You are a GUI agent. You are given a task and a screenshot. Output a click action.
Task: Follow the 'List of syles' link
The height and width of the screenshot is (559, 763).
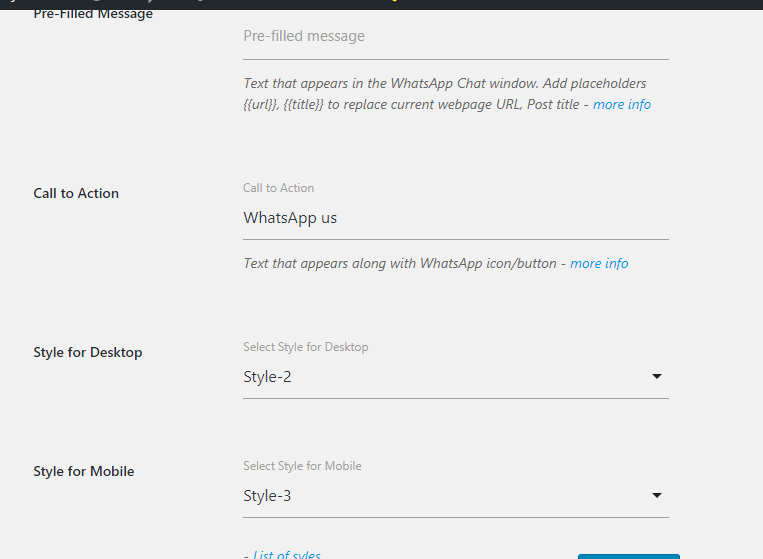[287, 555]
